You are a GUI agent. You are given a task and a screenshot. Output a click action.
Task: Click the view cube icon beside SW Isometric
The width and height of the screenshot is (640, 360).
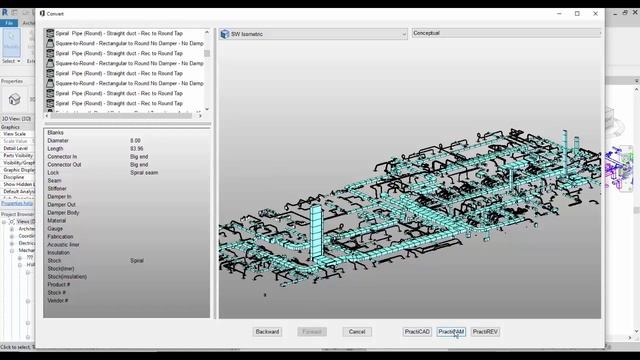pos(225,34)
